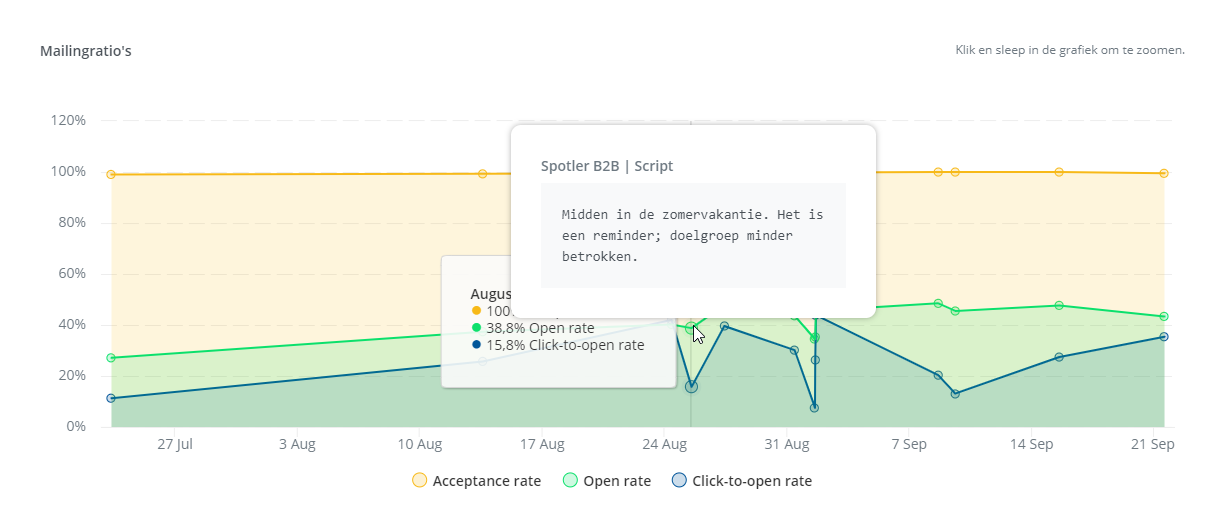Select the first Acceptance rate data point
This screenshot has height=516, width=1227.
[111, 174]
